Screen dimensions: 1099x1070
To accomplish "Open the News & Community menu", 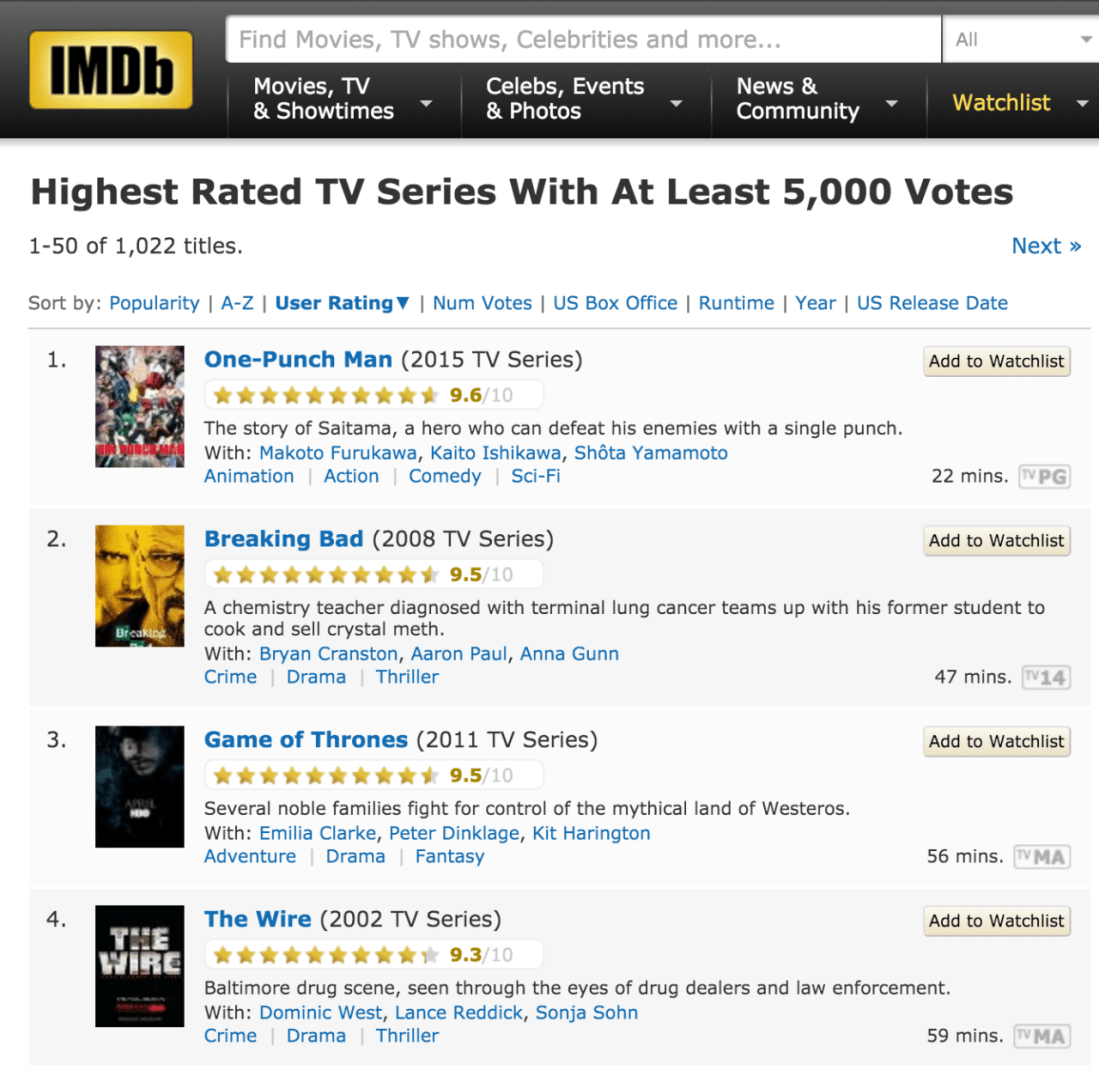I will coord(816,99).
